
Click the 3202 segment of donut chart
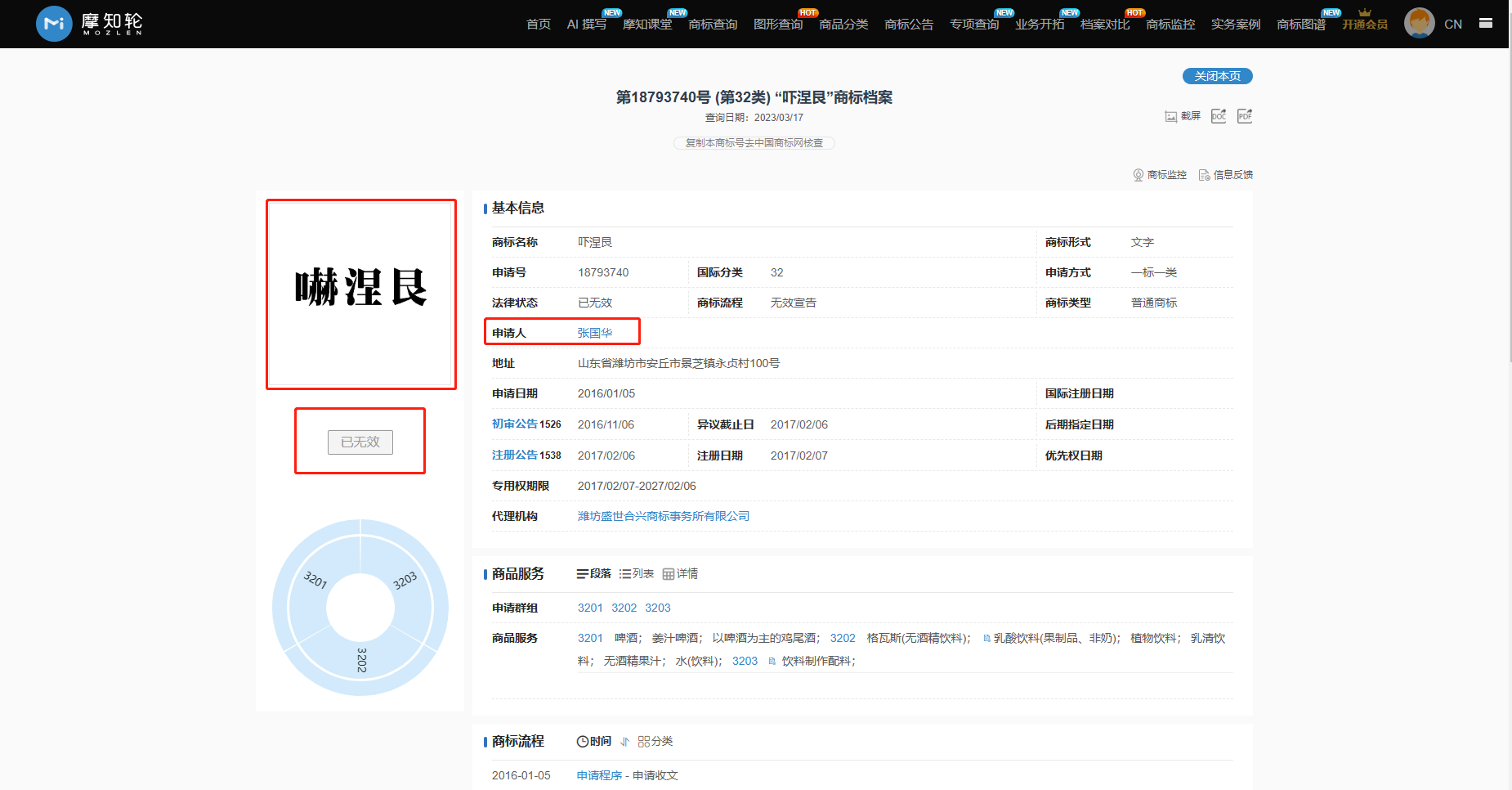point(360,662)
